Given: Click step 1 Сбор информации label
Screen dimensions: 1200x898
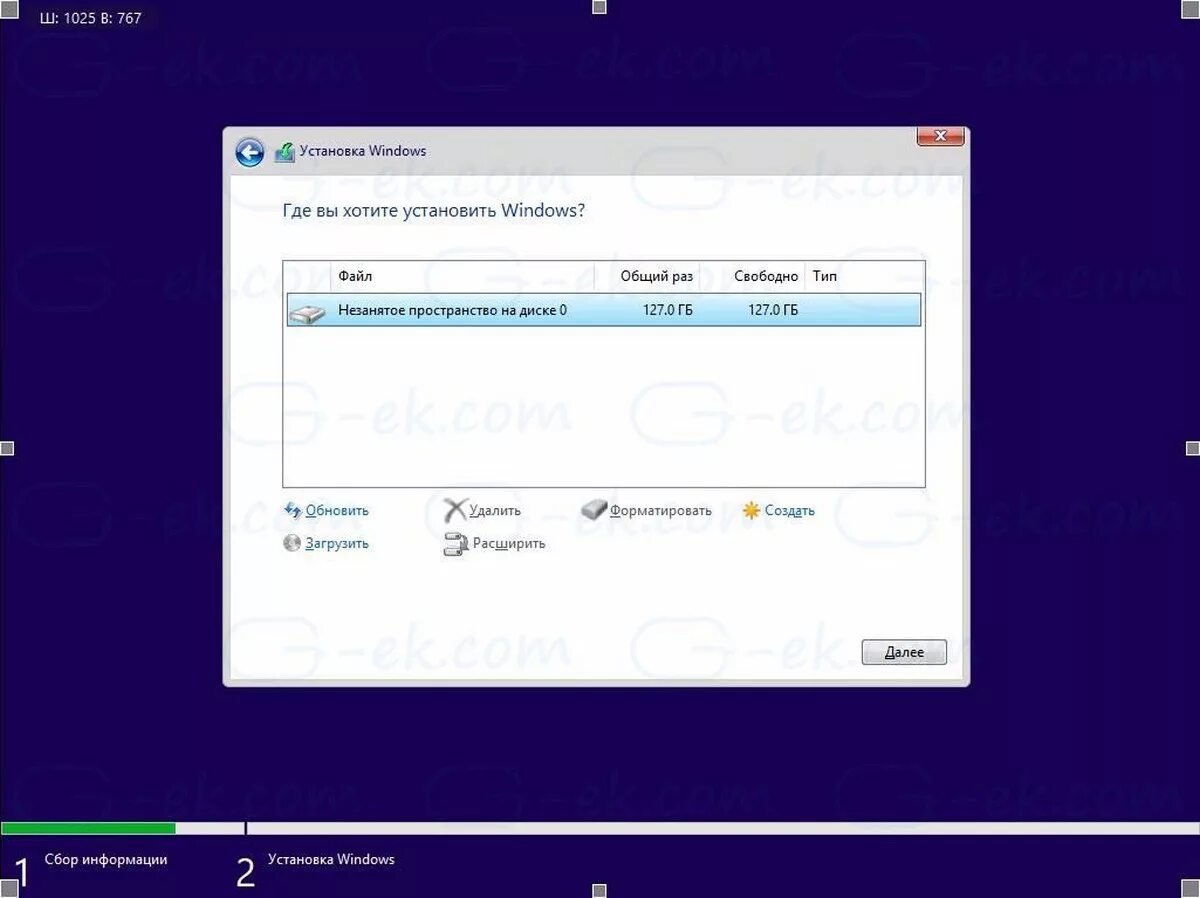Looking at the screenshot, I should click(x=106, y=859).
